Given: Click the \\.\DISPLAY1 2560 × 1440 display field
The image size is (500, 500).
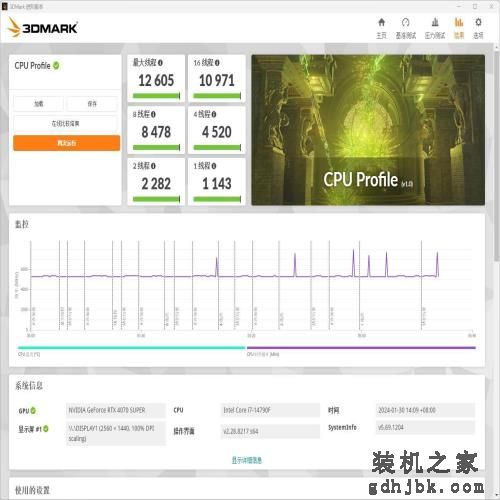Looking at the screenshot, I should coord(116,433).
